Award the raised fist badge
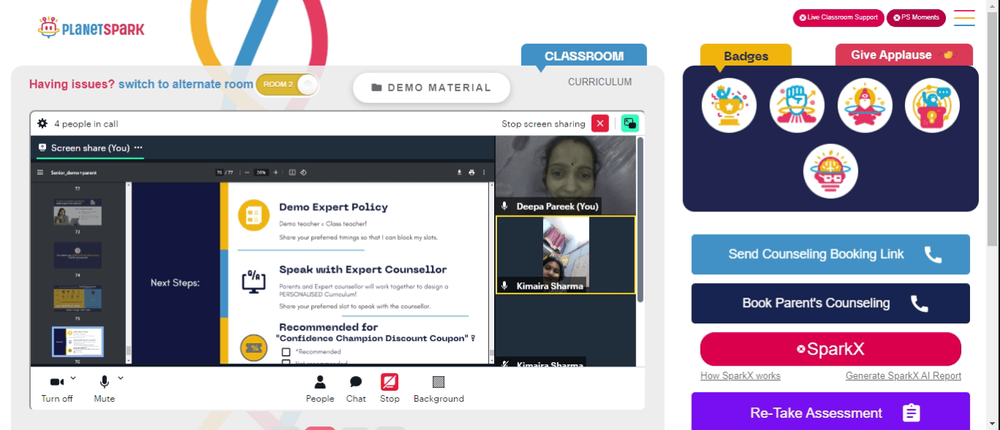This screenshot has height=430, width=1000. tap(797, 105)
